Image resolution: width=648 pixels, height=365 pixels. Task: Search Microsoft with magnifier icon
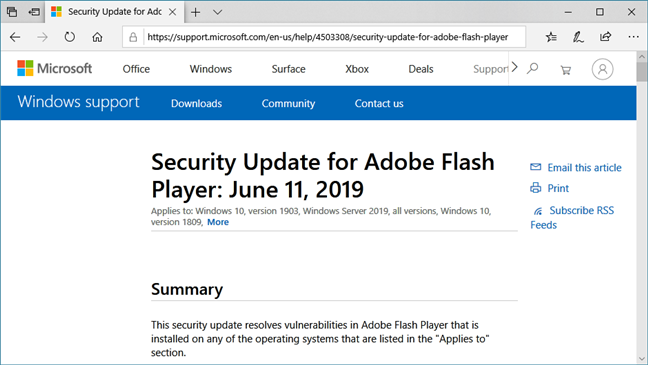point(533,68)
